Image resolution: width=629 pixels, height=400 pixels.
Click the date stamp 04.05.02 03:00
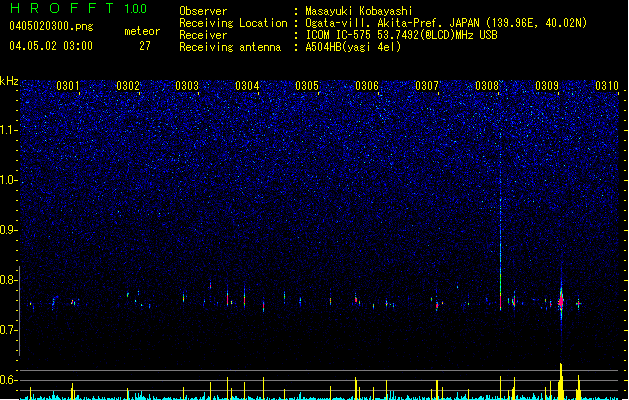tap(51, 46)
